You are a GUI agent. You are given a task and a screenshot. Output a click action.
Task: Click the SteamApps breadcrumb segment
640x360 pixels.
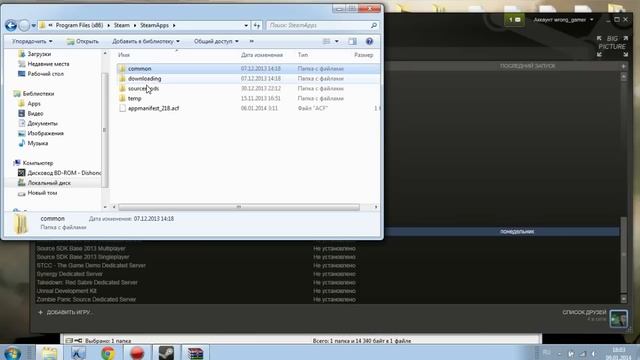point(154,25)
